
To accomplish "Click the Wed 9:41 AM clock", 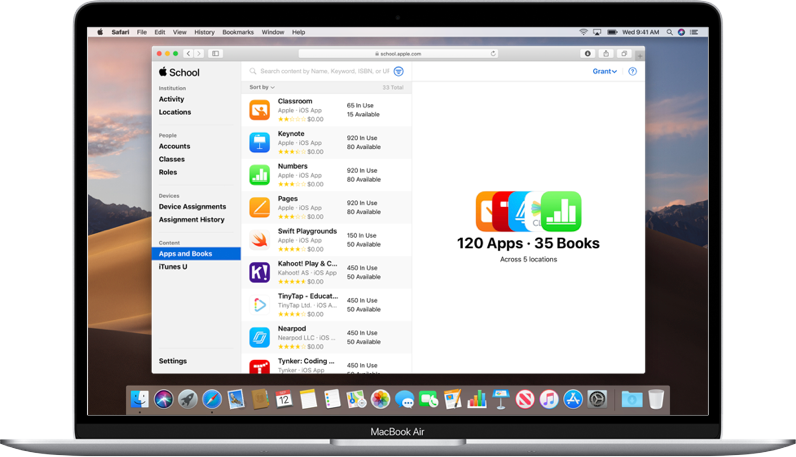I will tap(641, 32).
